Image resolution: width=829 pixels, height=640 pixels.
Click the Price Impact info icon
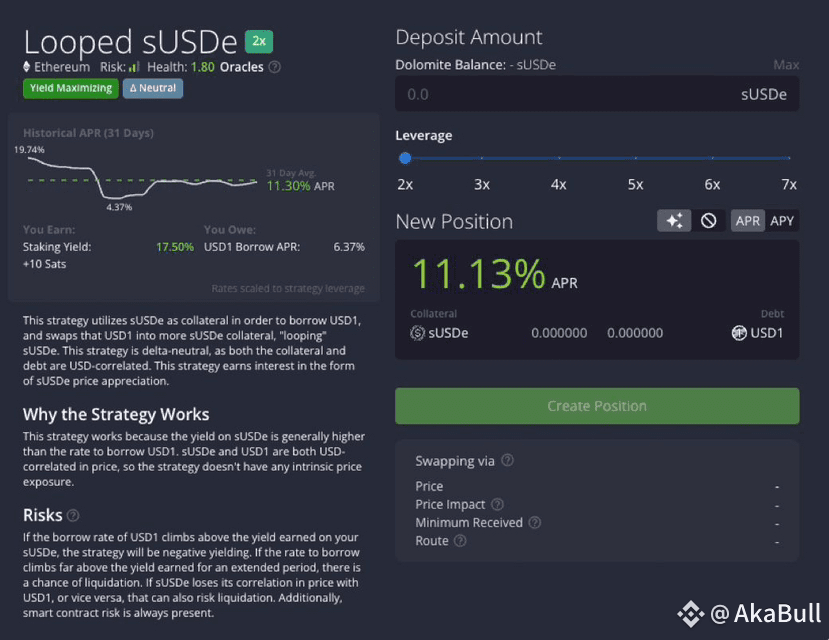pos(497,504)
